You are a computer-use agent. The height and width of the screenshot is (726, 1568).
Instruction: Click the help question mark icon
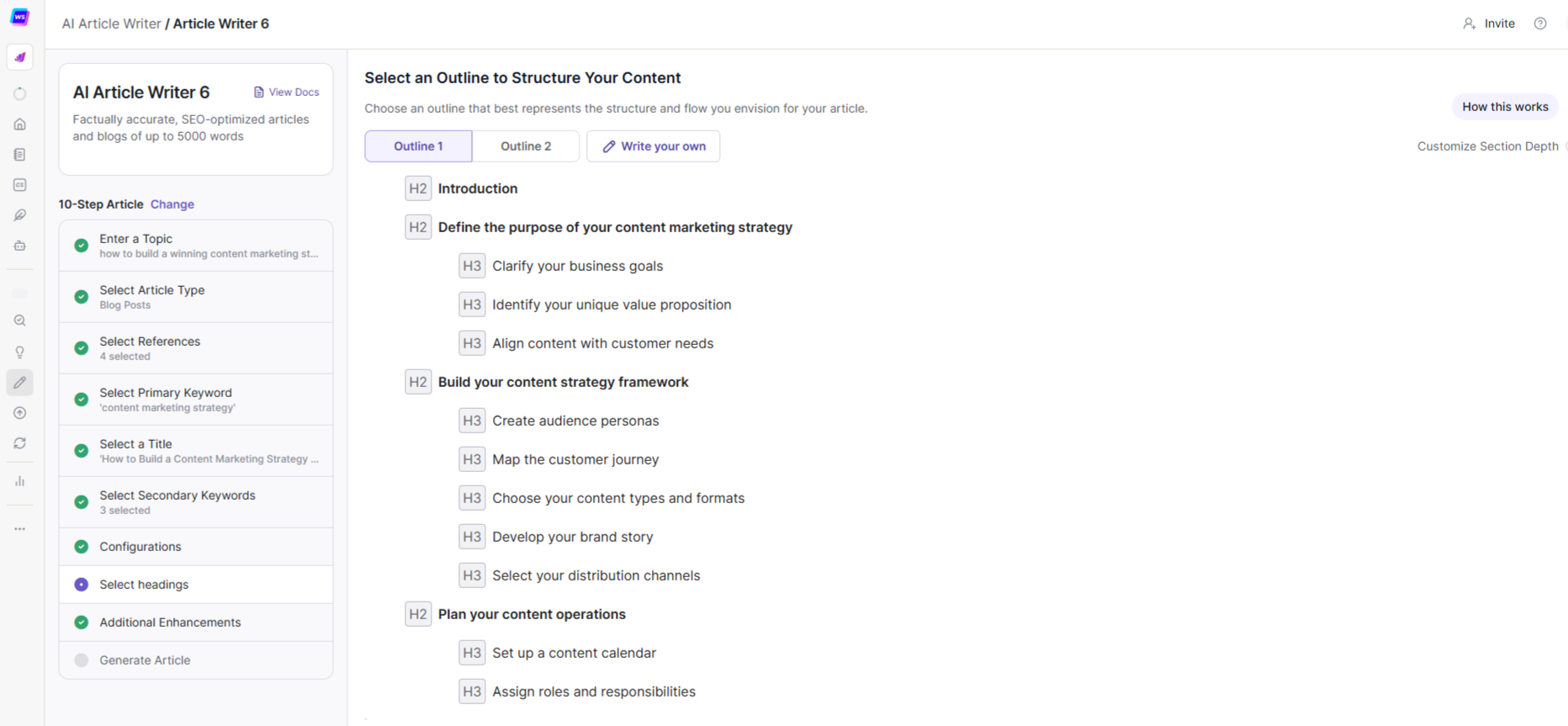pyautogui.click(x=1540, y=24)
